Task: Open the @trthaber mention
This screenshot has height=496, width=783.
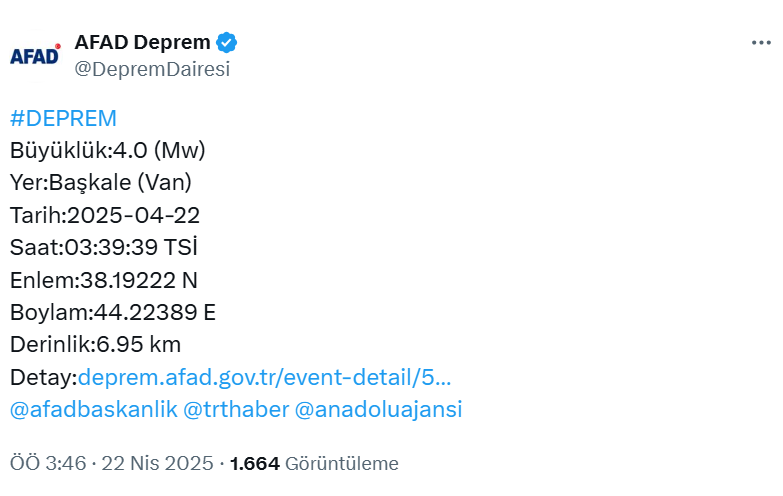Action: 236,409
